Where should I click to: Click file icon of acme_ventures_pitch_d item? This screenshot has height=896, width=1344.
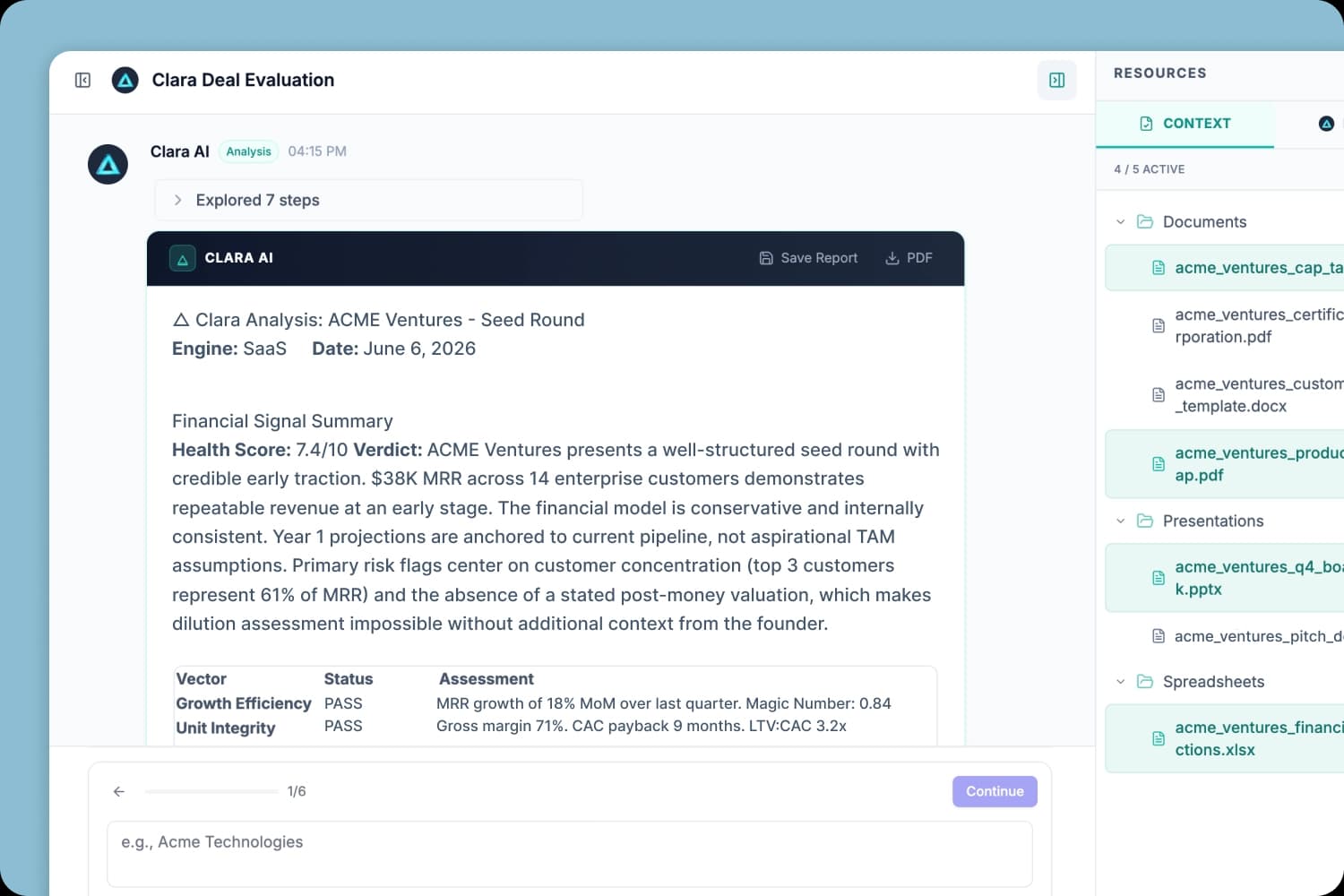pos(1159,636)
